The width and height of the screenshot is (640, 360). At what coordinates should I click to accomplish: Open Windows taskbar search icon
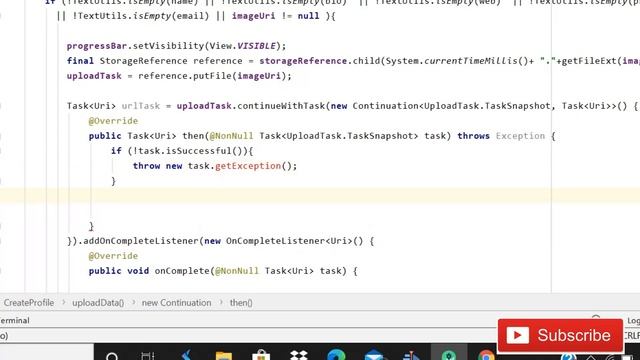coord(112,356)
